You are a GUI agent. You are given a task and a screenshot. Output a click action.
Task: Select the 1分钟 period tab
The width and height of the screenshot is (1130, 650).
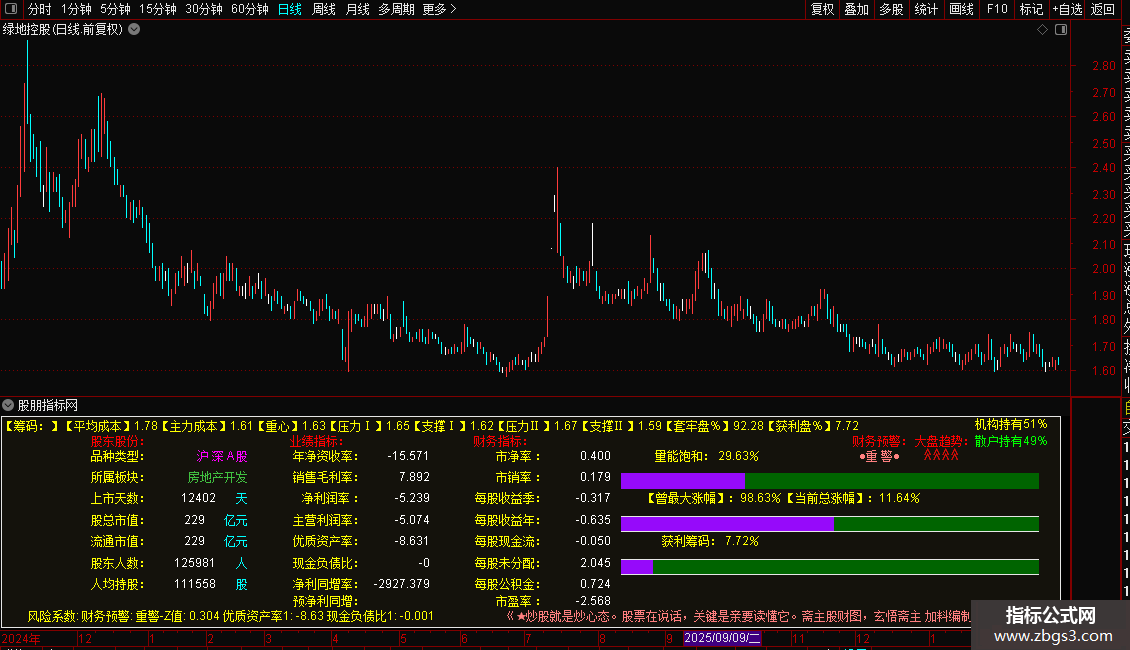tap(76, 9)
